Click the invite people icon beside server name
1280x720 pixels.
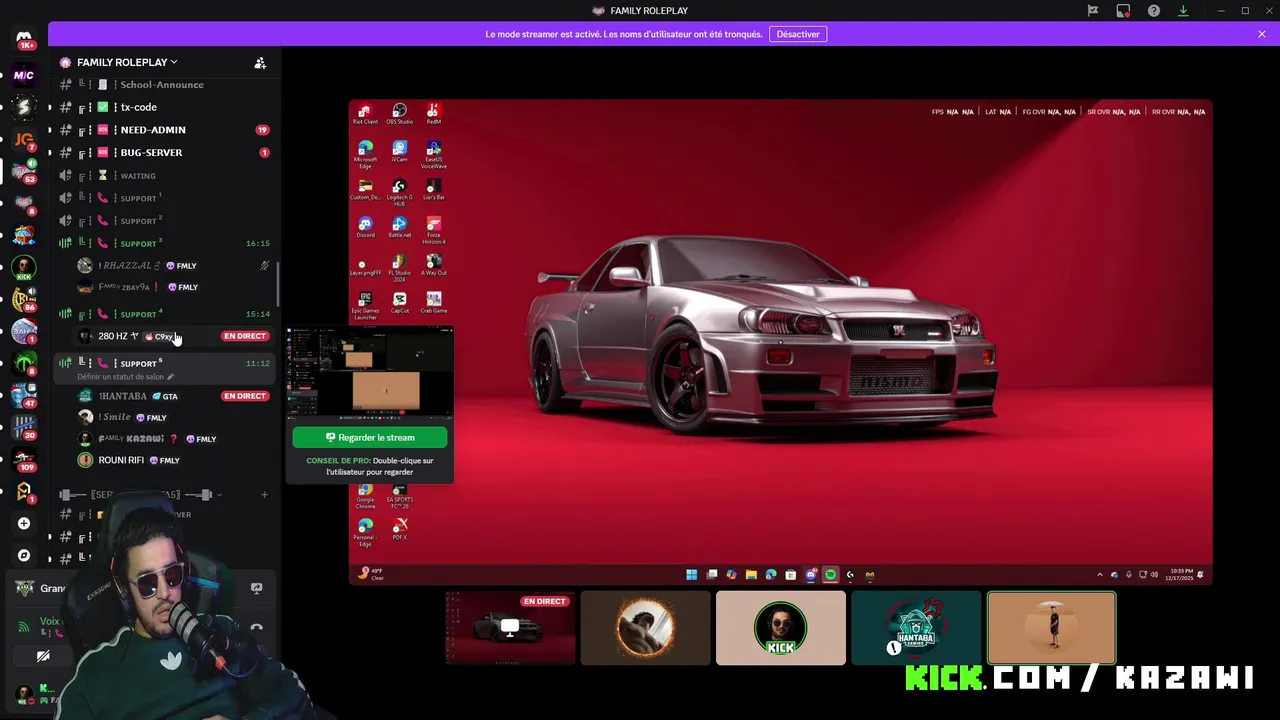coord(260,63)
